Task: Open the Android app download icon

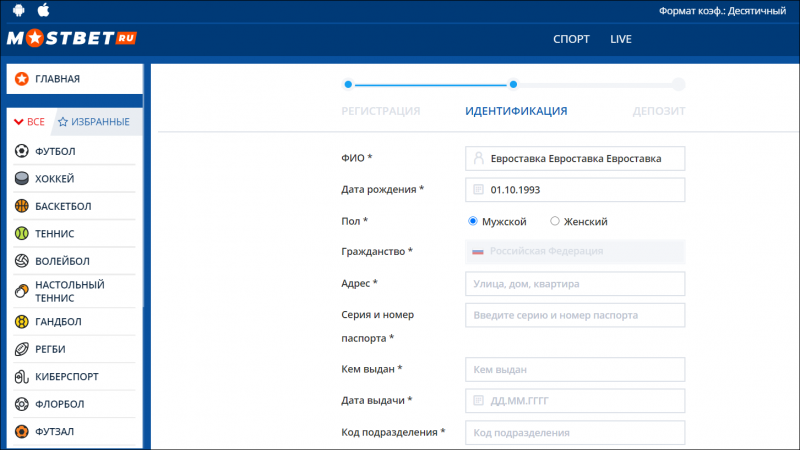Action: [x=19, y=10]
